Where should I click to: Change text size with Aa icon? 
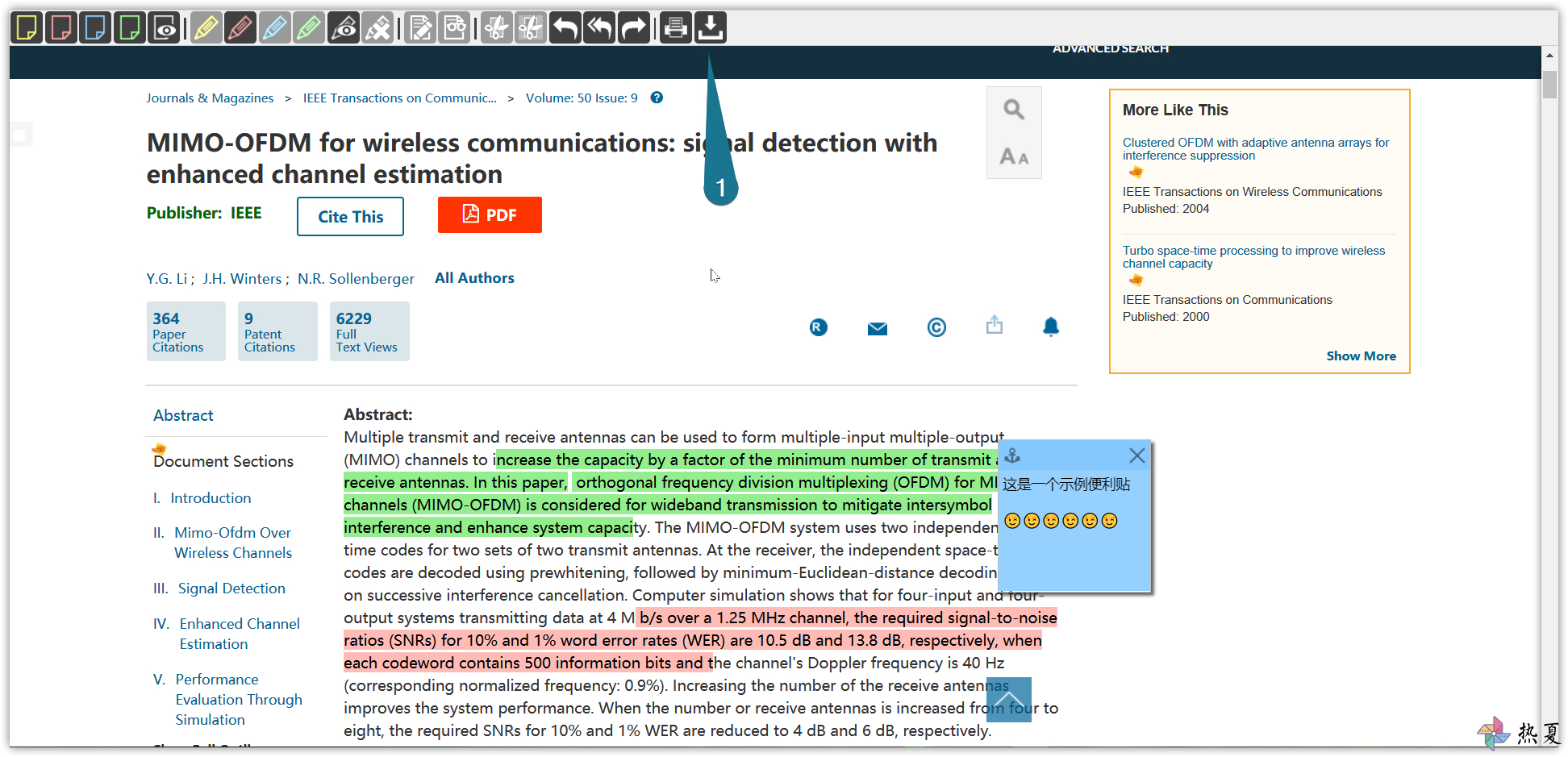tap(1014, 156)
